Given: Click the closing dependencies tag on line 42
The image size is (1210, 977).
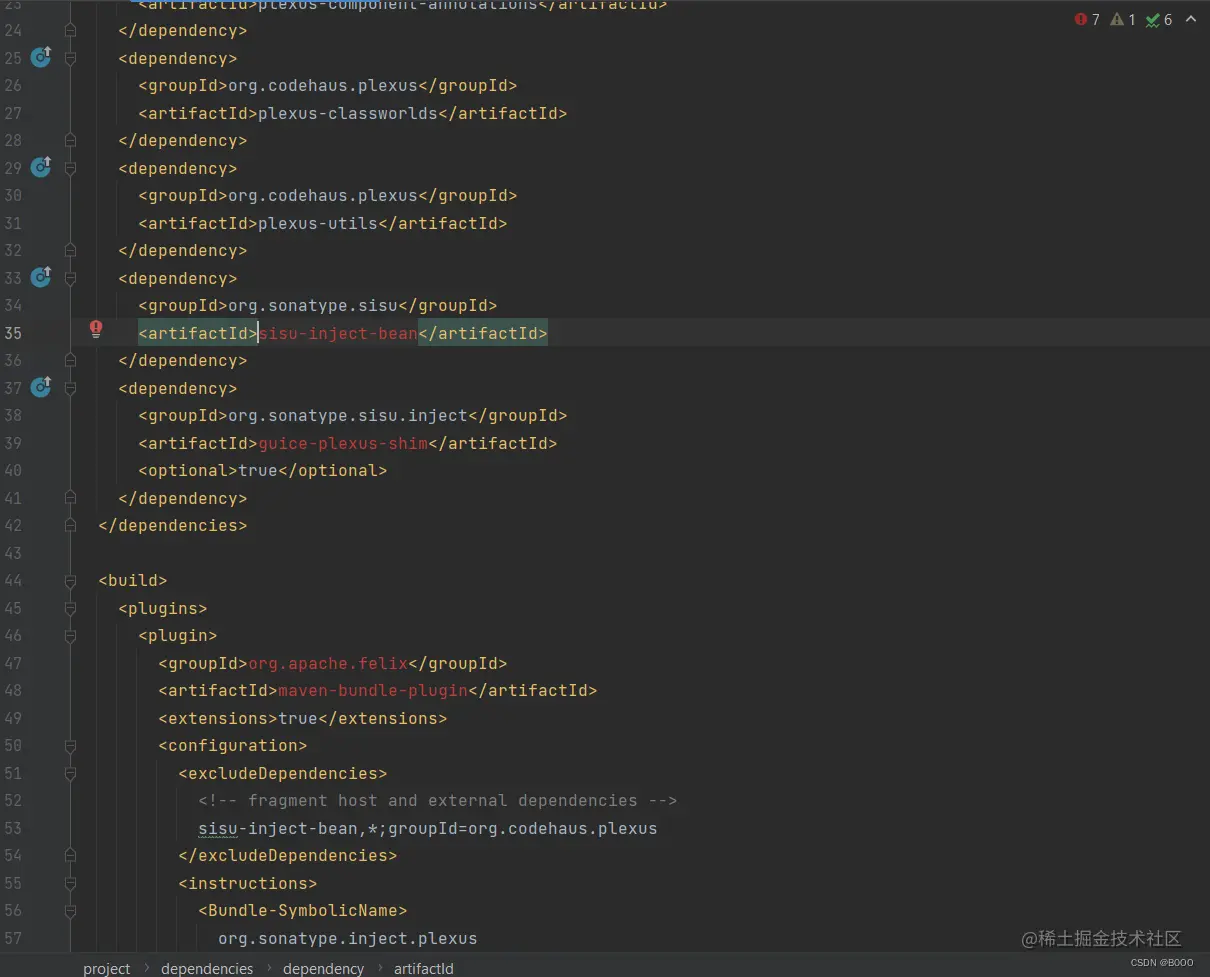Looking at the screenshot, I should click(172, 525).
